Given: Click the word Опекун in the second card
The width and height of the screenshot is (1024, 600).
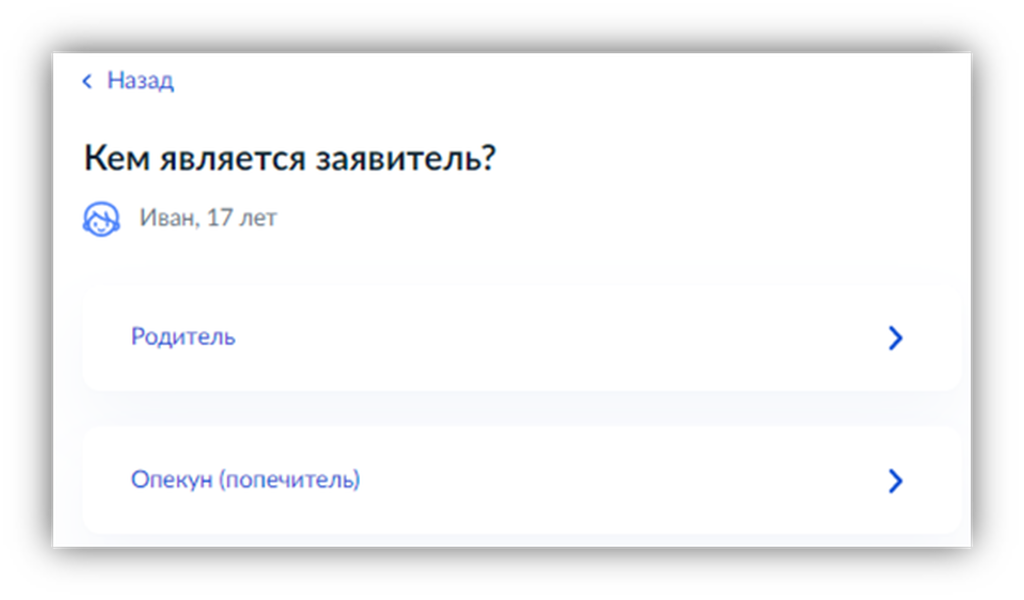Looking at the screenshot, I should (x=171, y=480).
